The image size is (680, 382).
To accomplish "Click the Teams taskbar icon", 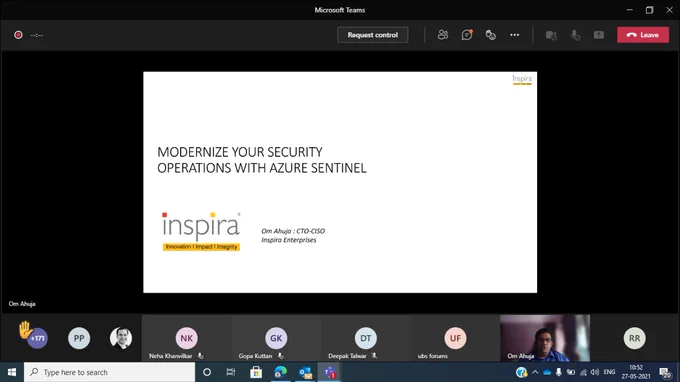I will [330, 372].
